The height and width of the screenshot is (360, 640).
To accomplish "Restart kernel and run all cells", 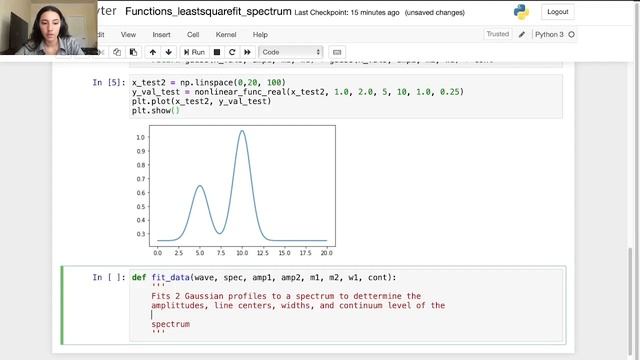I will click(247, 52).
